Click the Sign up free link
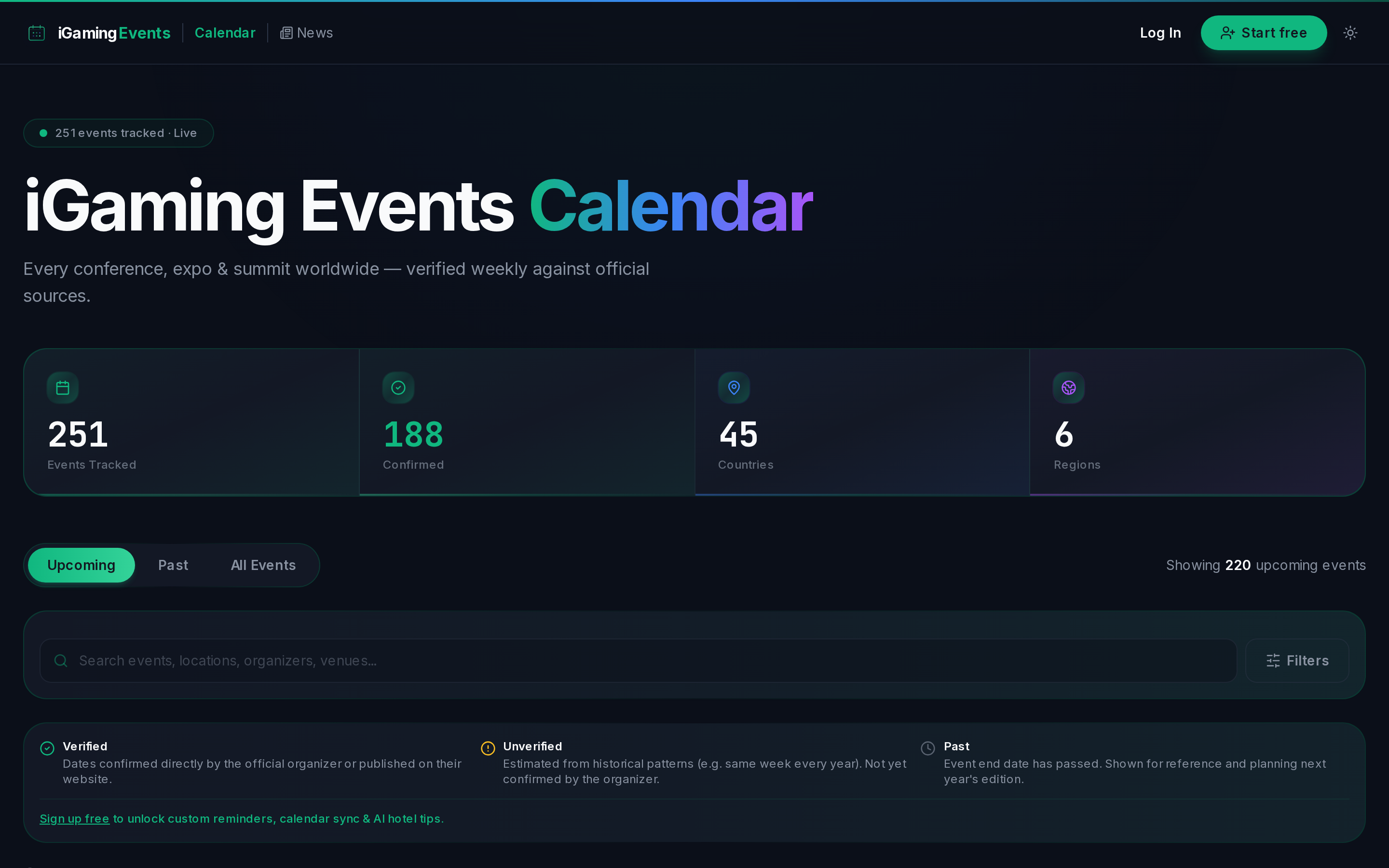This screenshot has height=868, width=1389. tap(75, 819)
